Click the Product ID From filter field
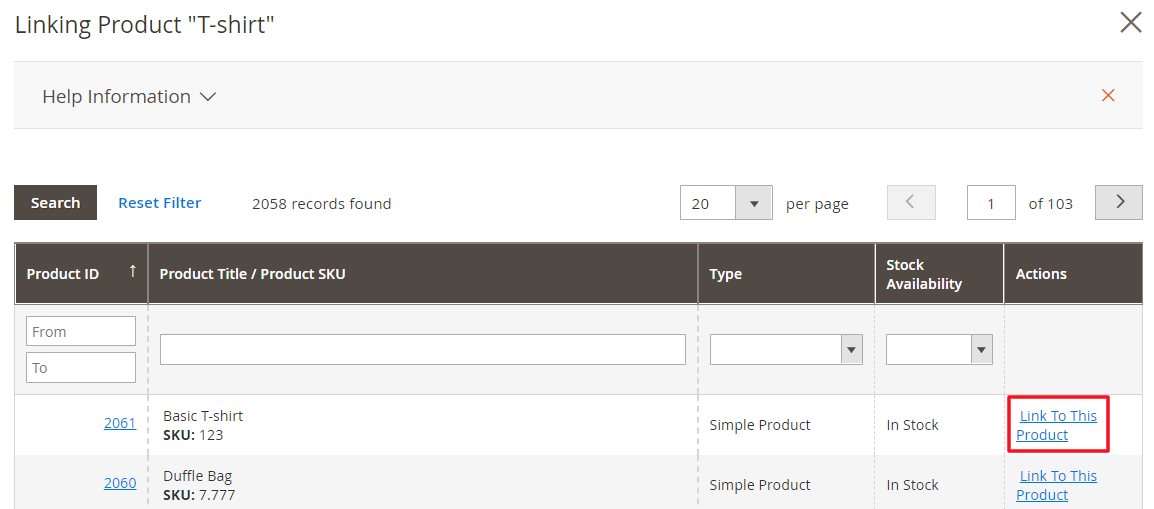 [81, 332]
